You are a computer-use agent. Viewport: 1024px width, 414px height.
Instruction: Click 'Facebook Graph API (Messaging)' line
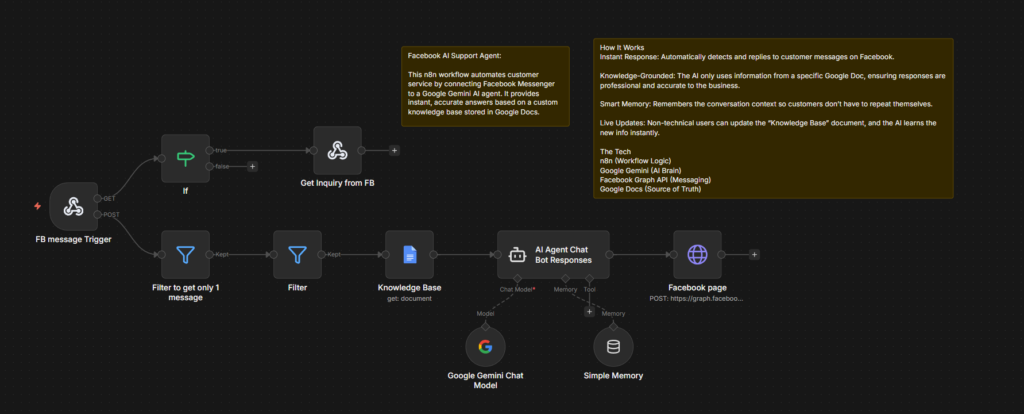pos(656,180)
